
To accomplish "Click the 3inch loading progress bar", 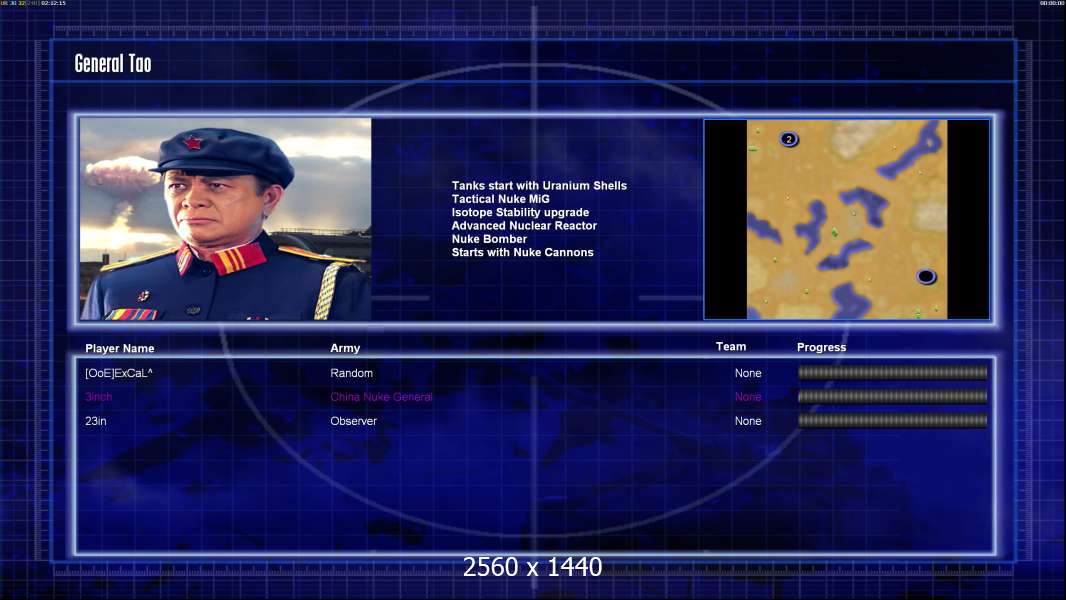I will pos(893,396).
